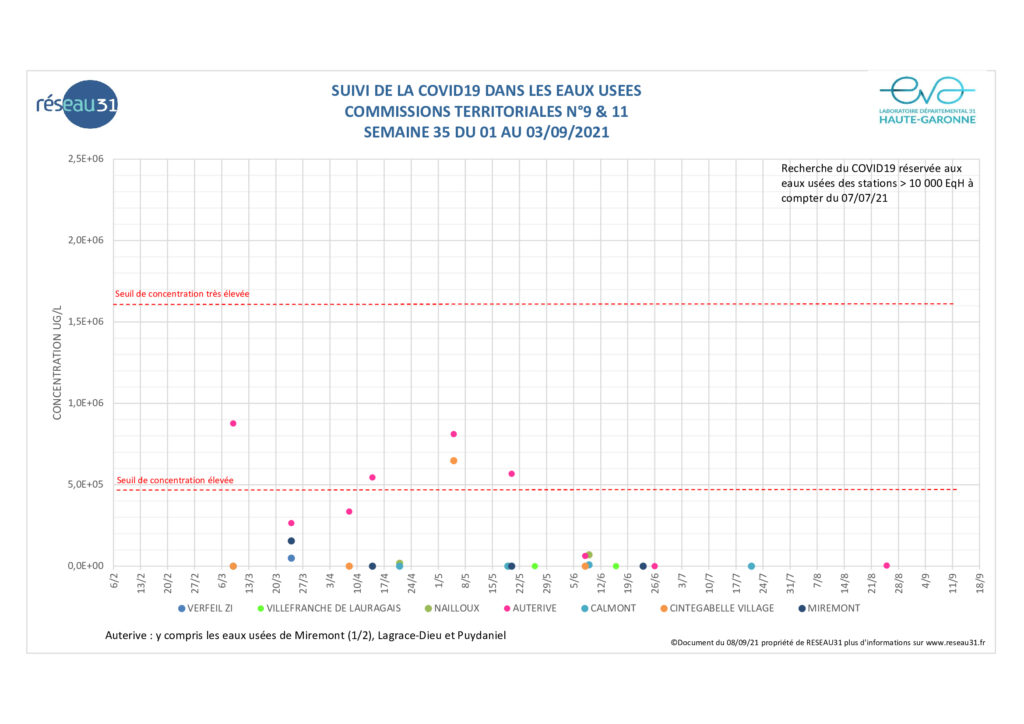Click the 6/3 date on the x-axis
This screenshot has width=1024, height=724.
(223, 581)
